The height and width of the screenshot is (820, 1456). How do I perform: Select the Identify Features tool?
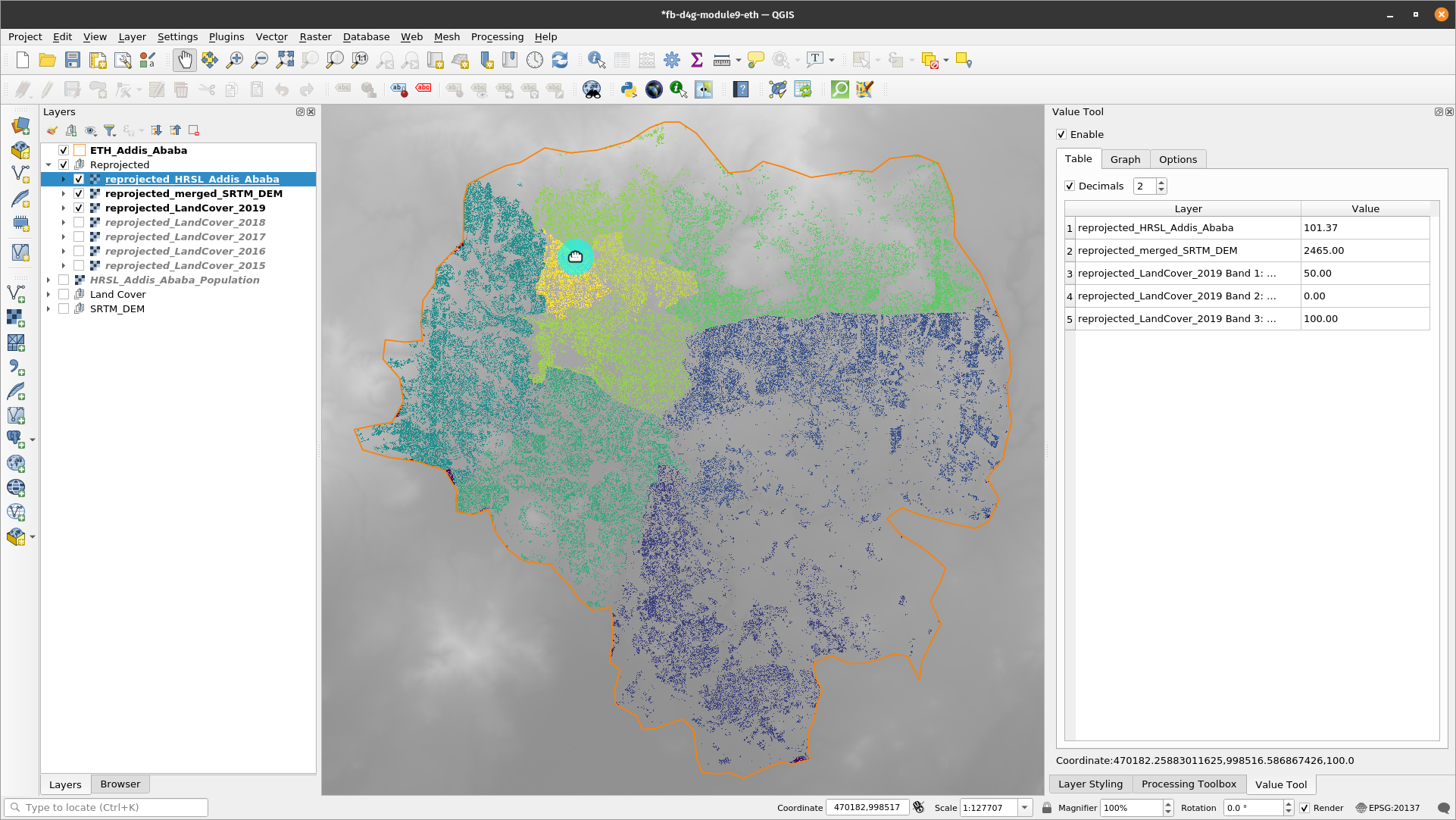(x=597, y=61)
